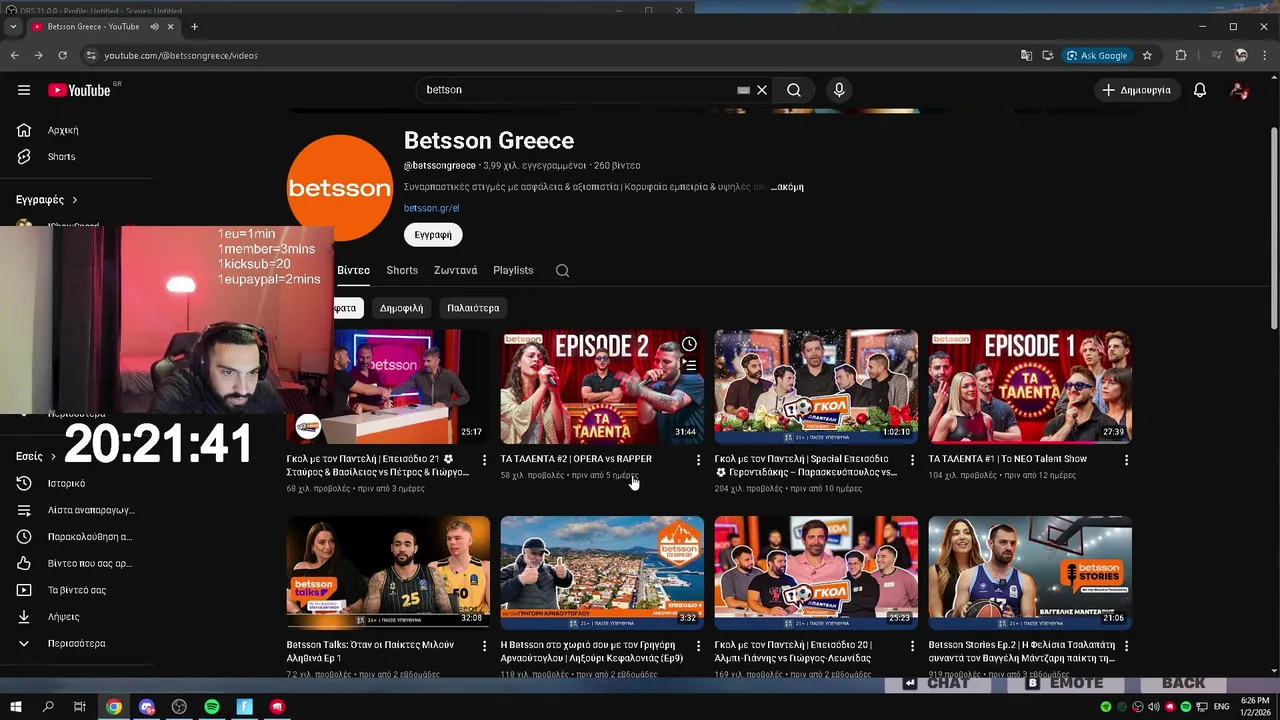Image resolution: width=1280 pixels, height=720 pixels.
Task: Open options for Betsson Stories Ep.2 video
Action: [x=1126, y=646]
